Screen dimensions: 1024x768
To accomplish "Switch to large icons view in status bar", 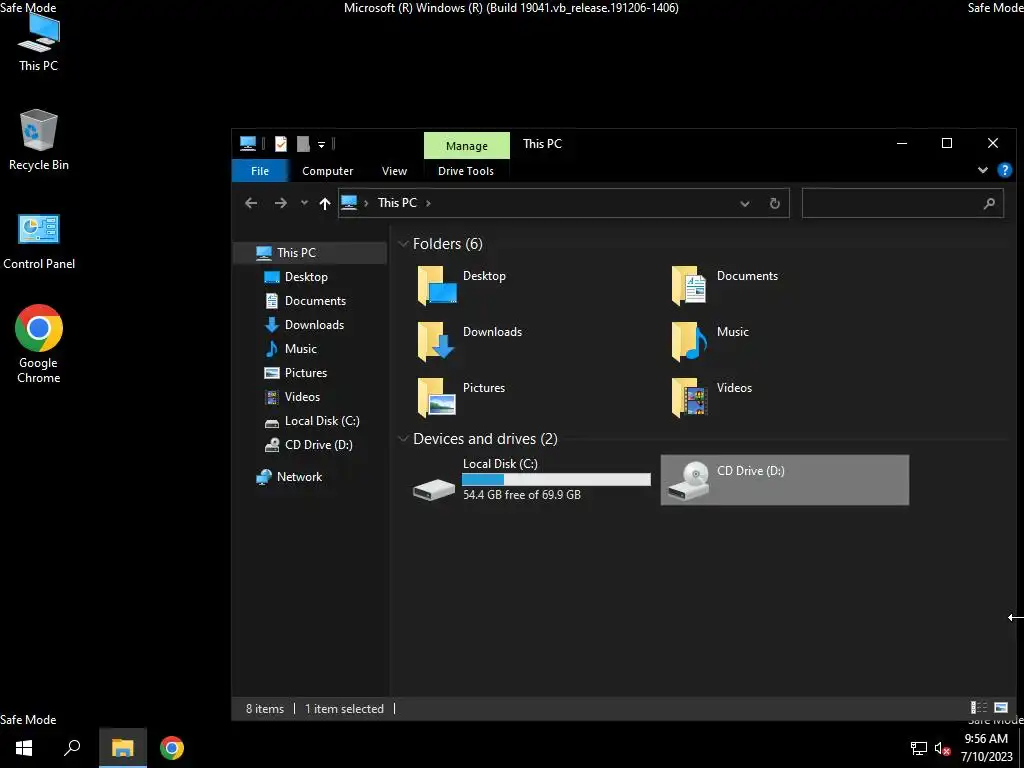I will 1001,707.
